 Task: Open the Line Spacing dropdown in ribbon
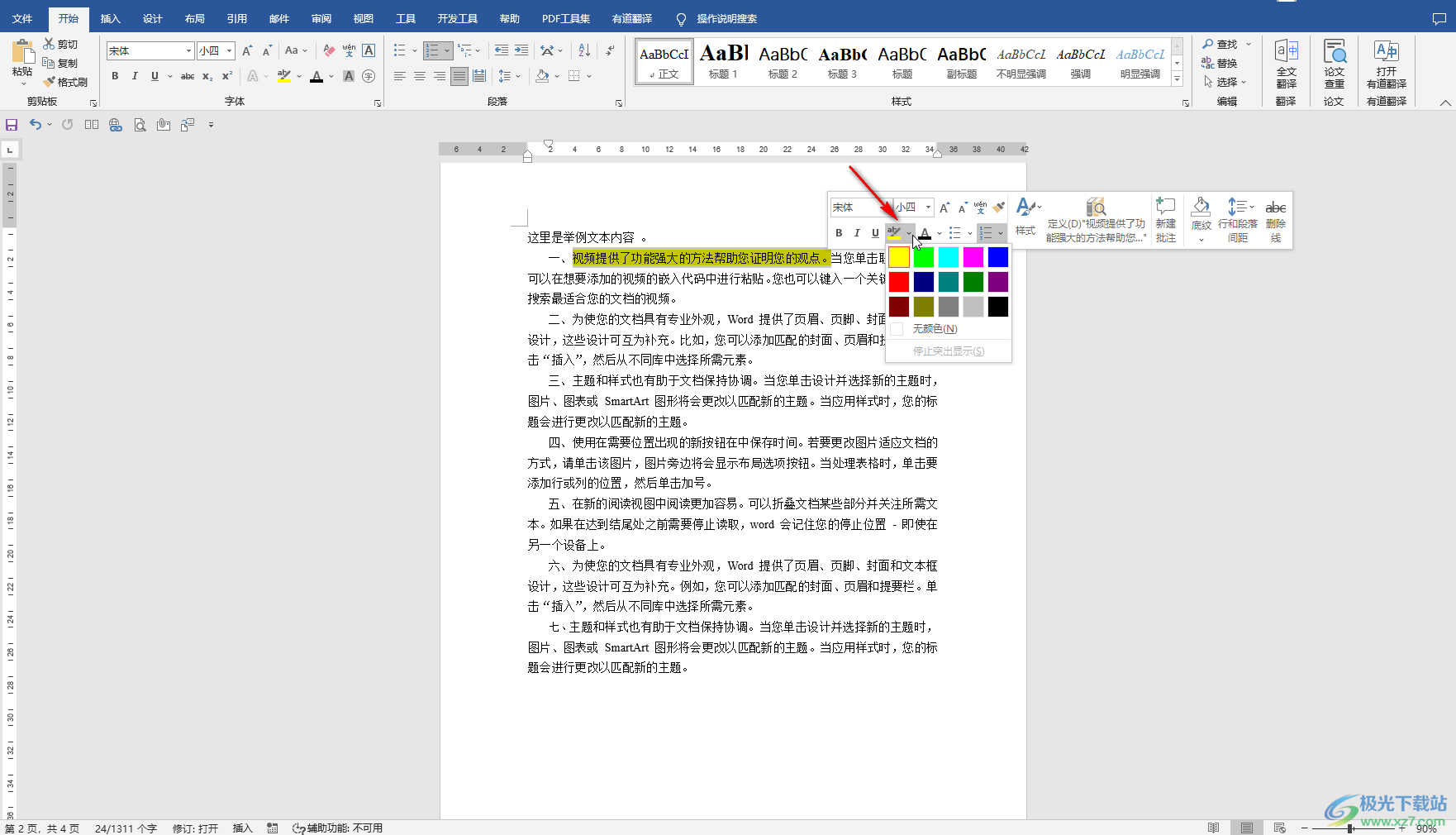tap(510, 76)
